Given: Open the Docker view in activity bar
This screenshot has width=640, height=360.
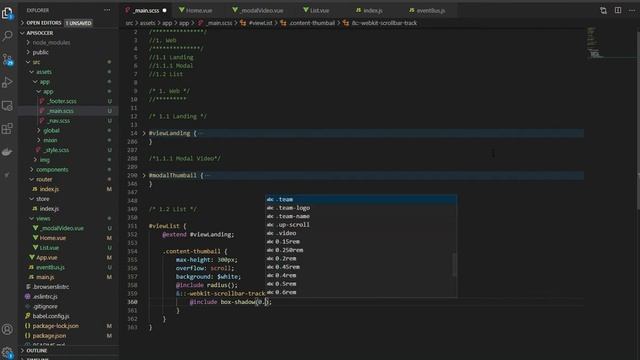Looking at the screenshot, I should 7,152.
